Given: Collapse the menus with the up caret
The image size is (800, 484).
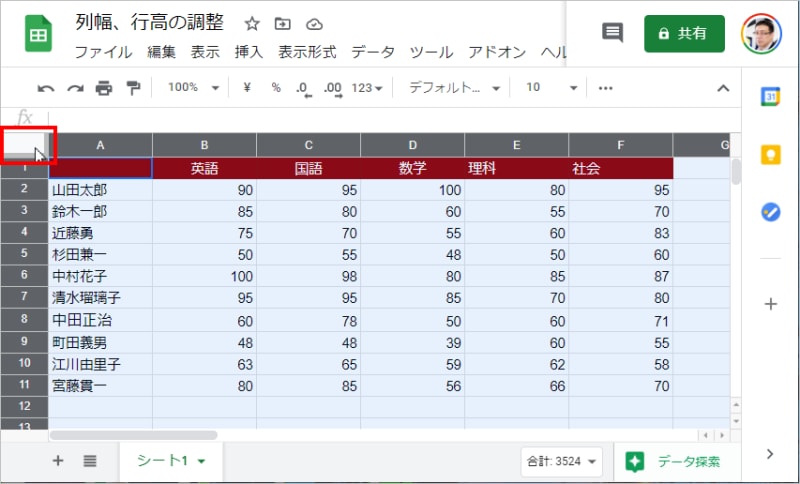Looking at the screenshot, I should (723, 88).
